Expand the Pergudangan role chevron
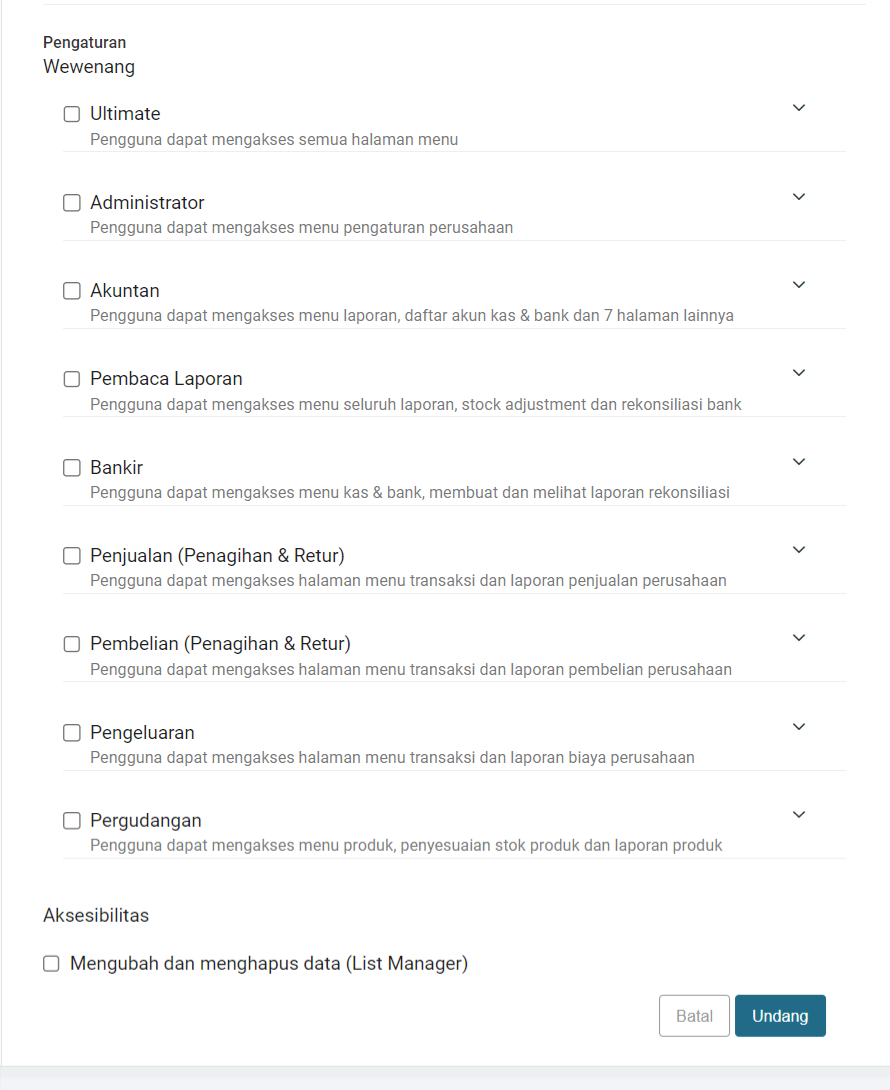 tap(799, 815)
